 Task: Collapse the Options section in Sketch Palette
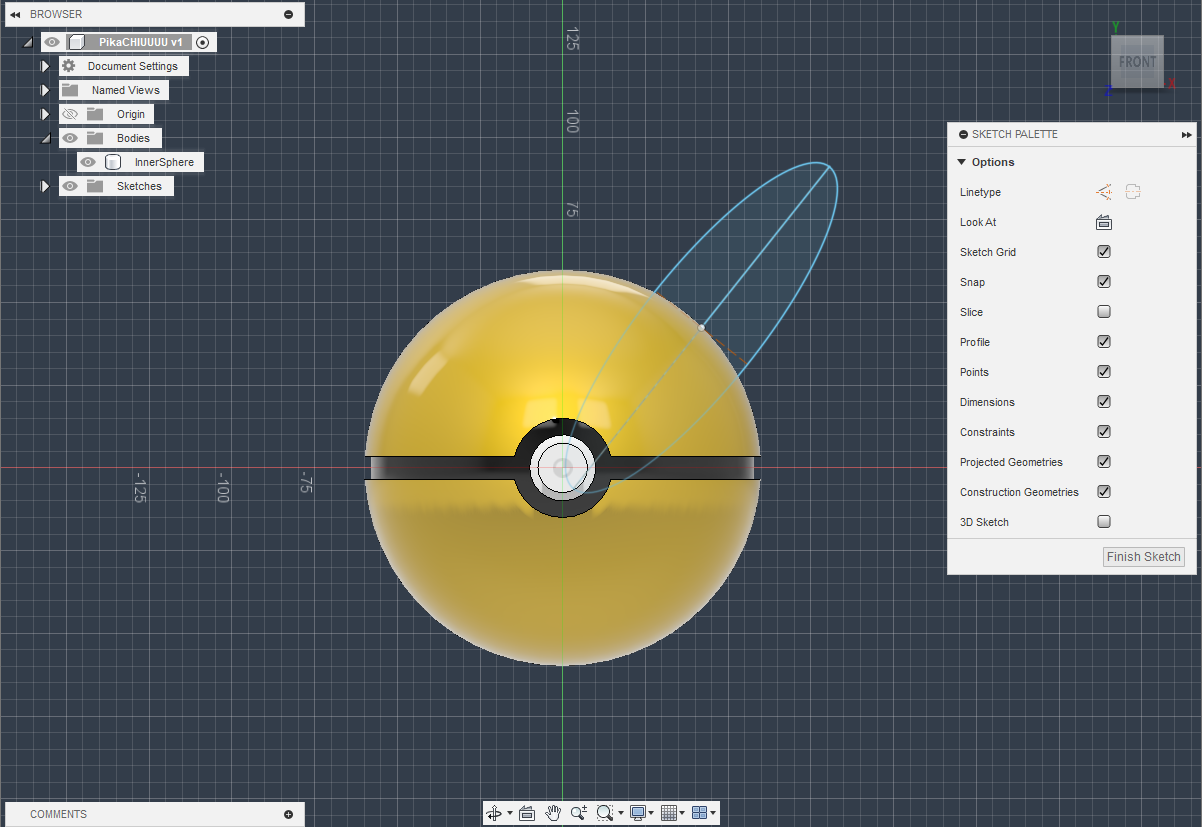pos(961,162)
